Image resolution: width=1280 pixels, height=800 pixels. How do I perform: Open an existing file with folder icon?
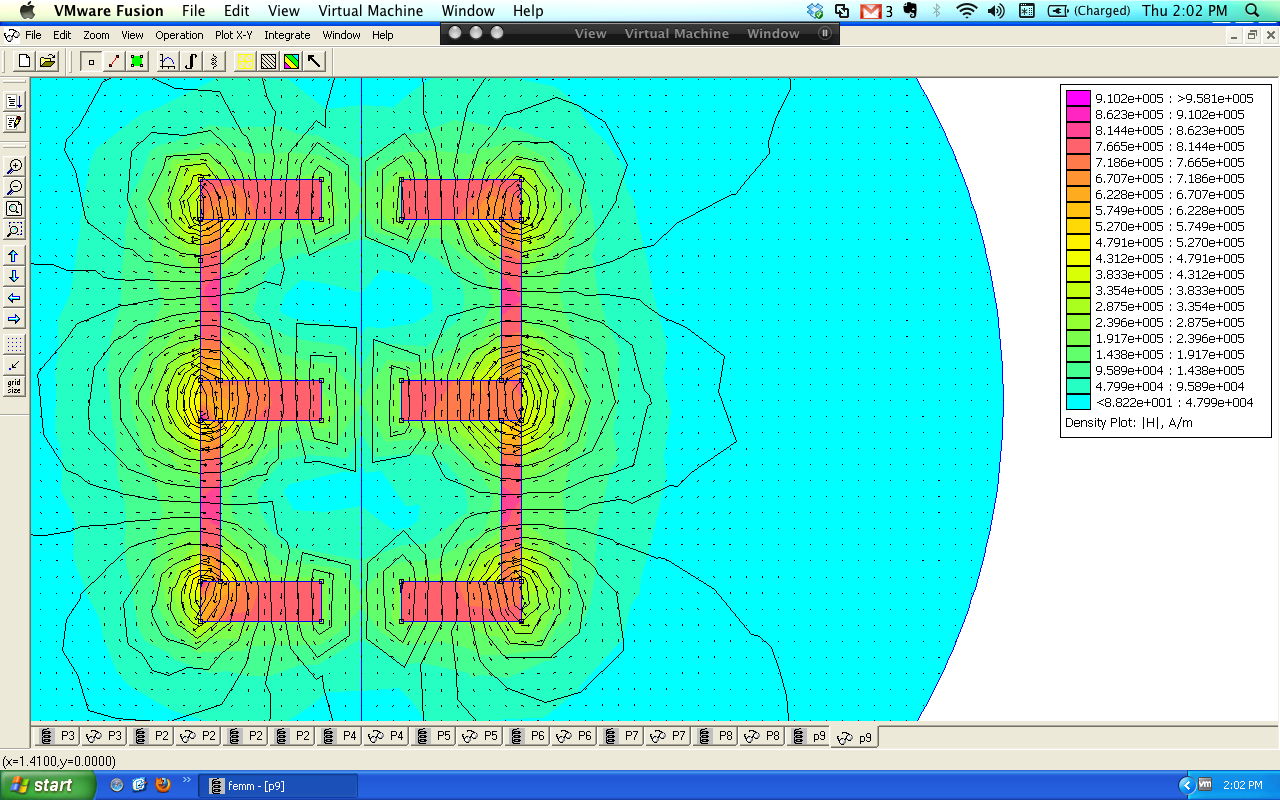click(x=47, y=61)
